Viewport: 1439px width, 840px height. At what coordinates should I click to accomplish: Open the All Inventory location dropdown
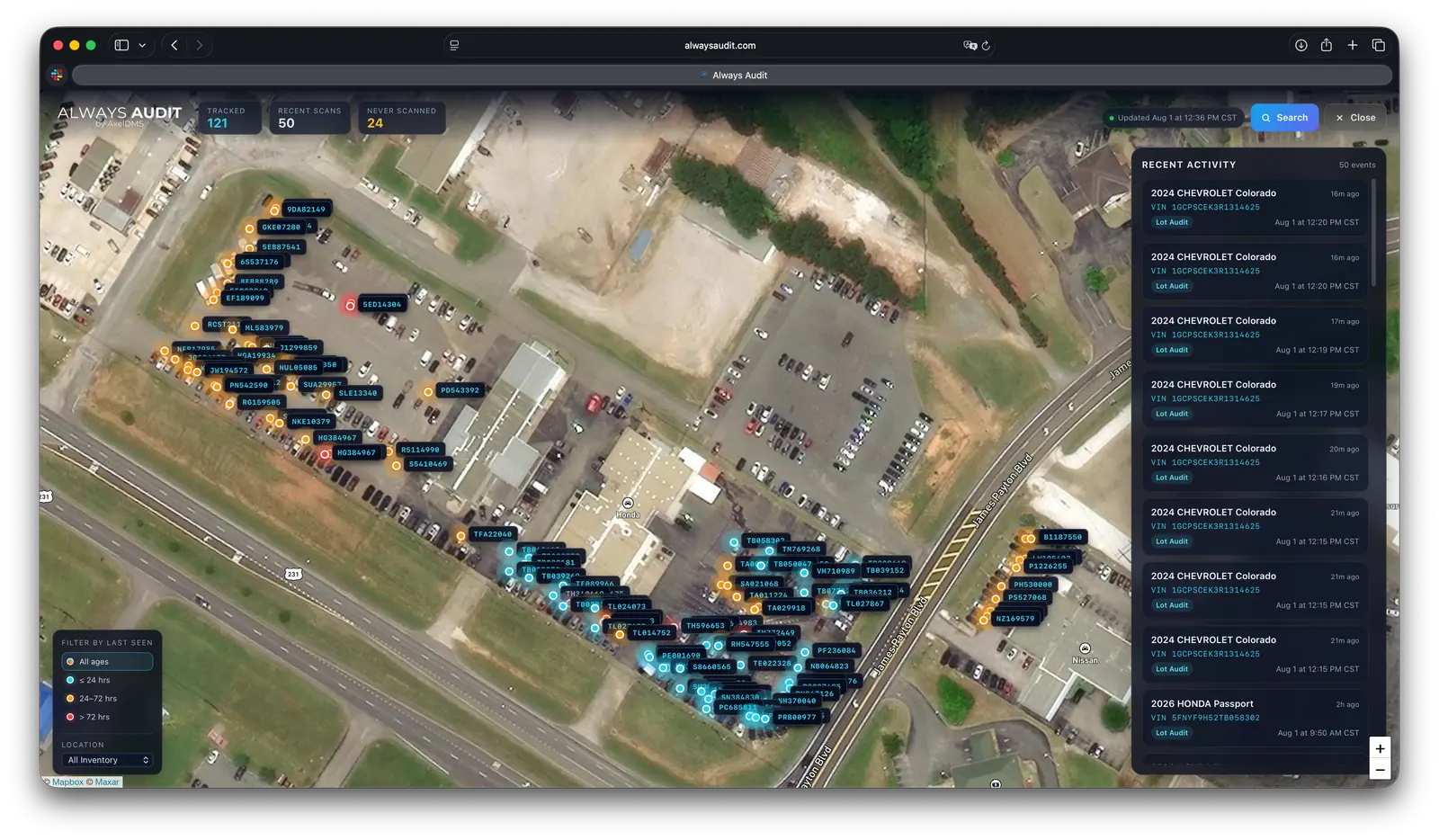click(107, 760)
